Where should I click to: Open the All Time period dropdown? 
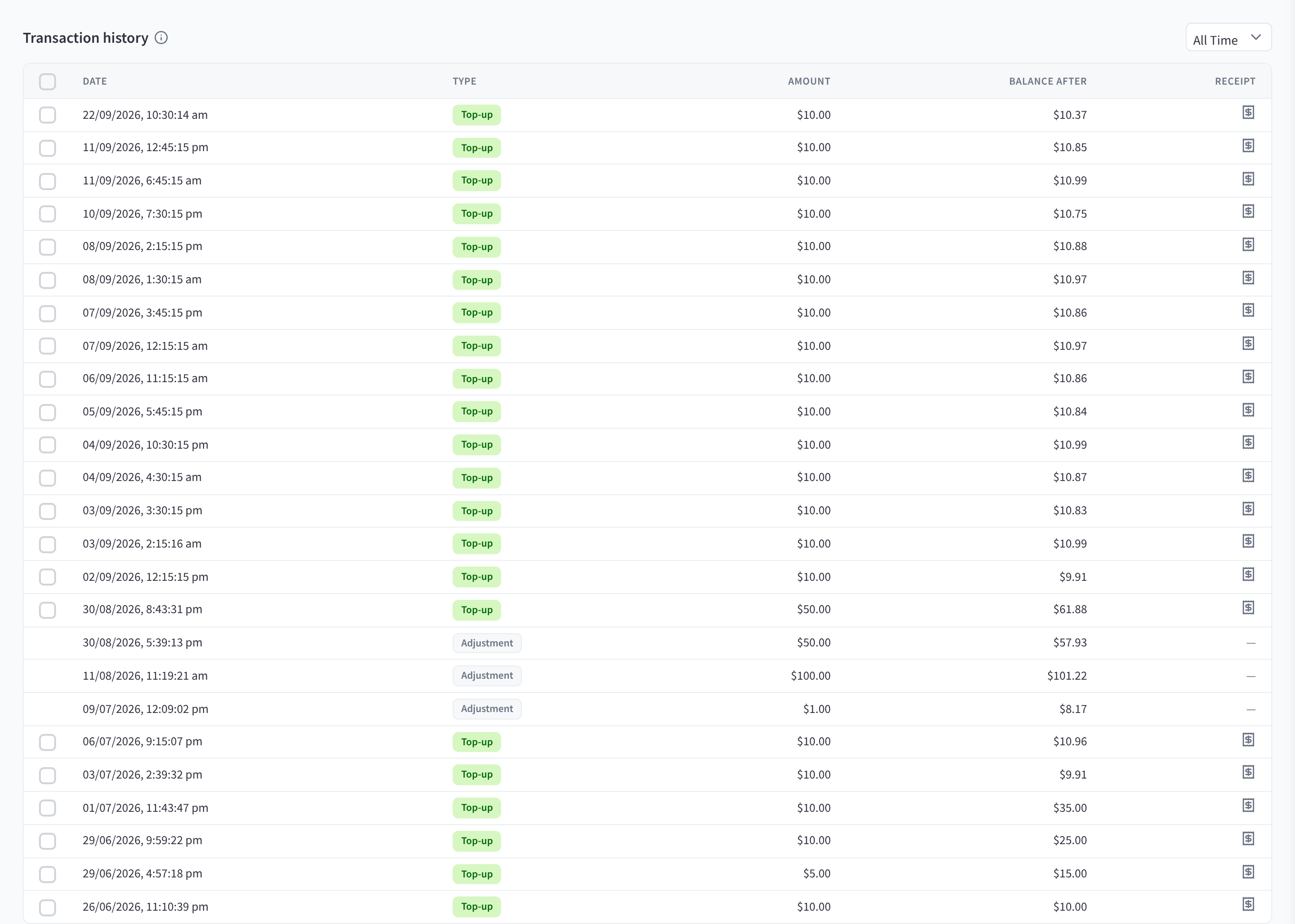[x=1228, y=38]
